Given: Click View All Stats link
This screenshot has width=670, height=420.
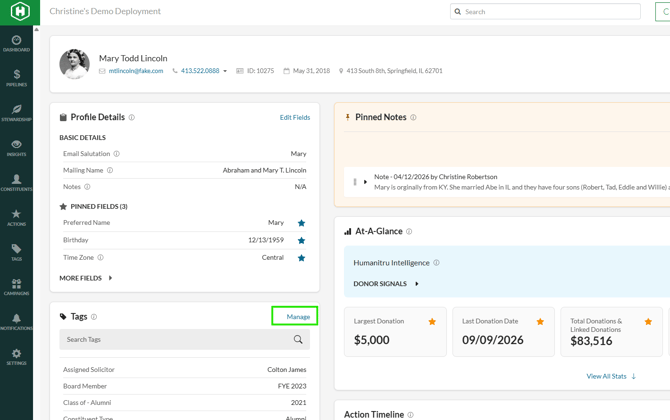Looking at the screenshot, I should coord(606,376).
